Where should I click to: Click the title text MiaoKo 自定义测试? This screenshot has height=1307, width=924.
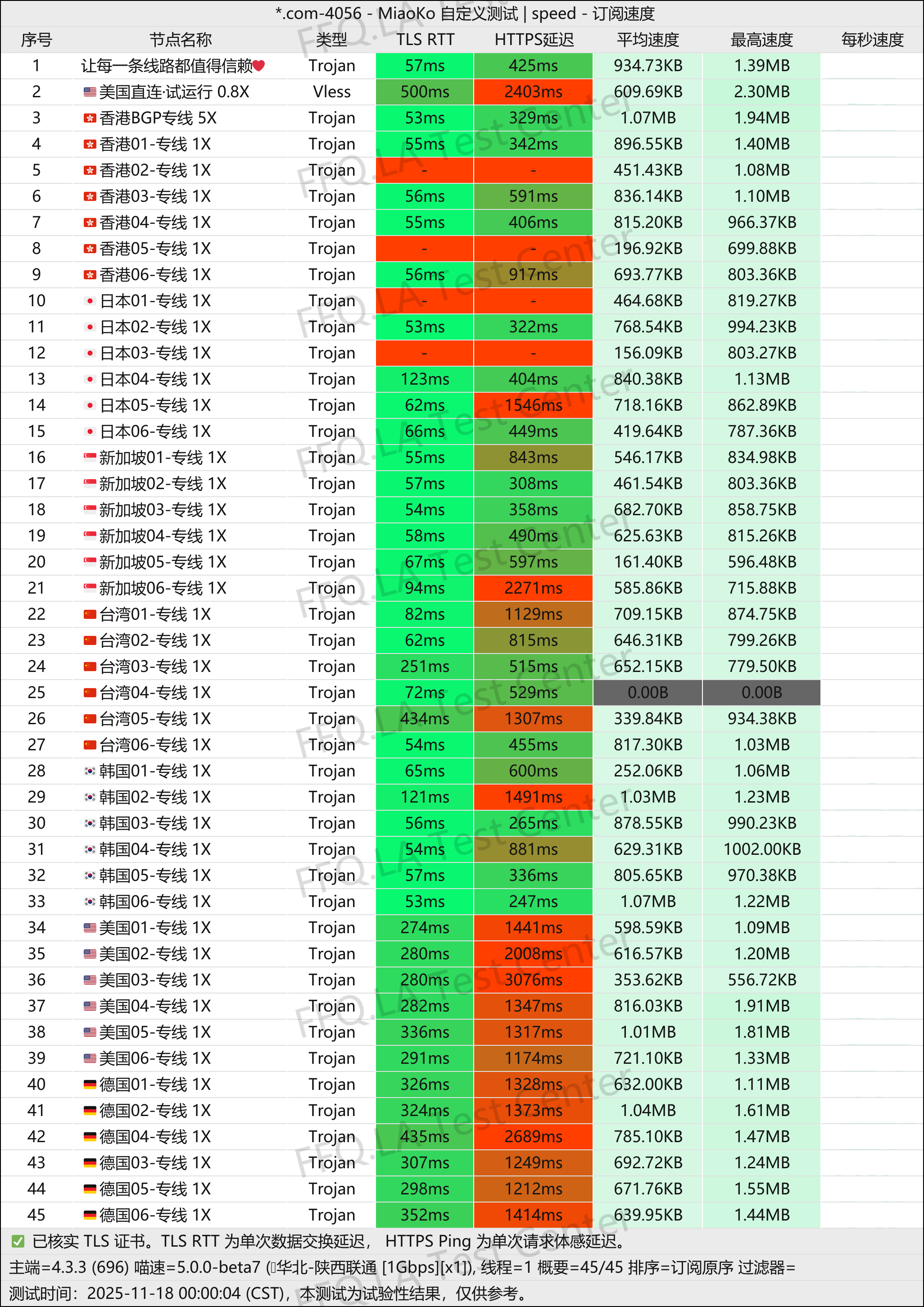click(448, 13)
